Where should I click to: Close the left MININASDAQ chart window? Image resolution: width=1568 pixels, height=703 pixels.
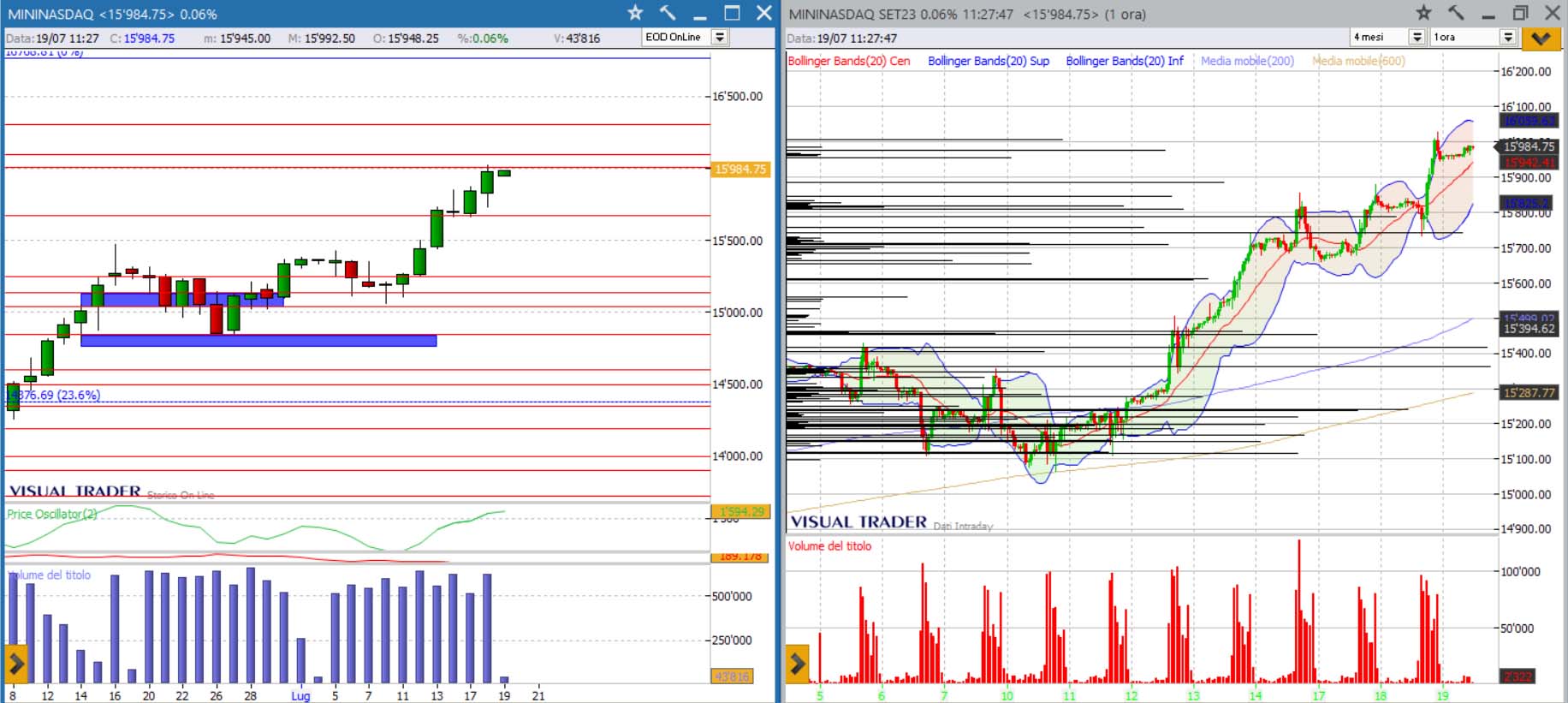click(764, 13)
